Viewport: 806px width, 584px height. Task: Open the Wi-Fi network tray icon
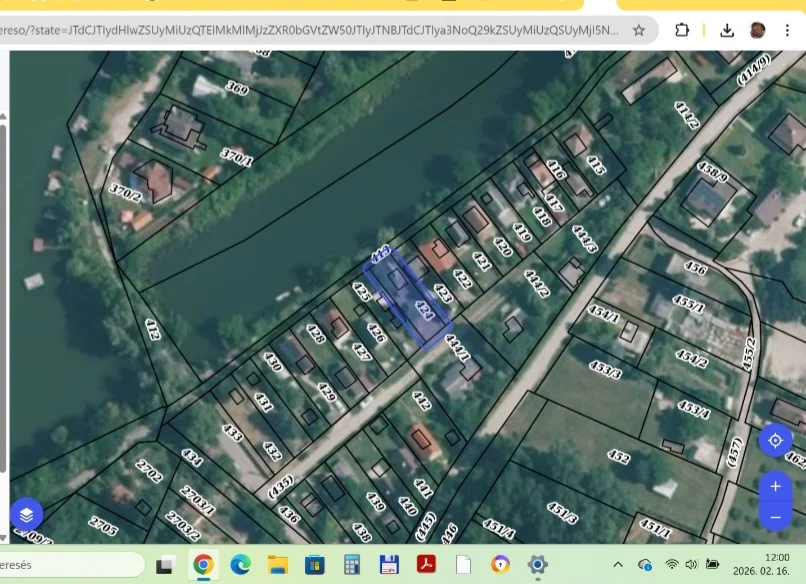click(x=671, y=564)
